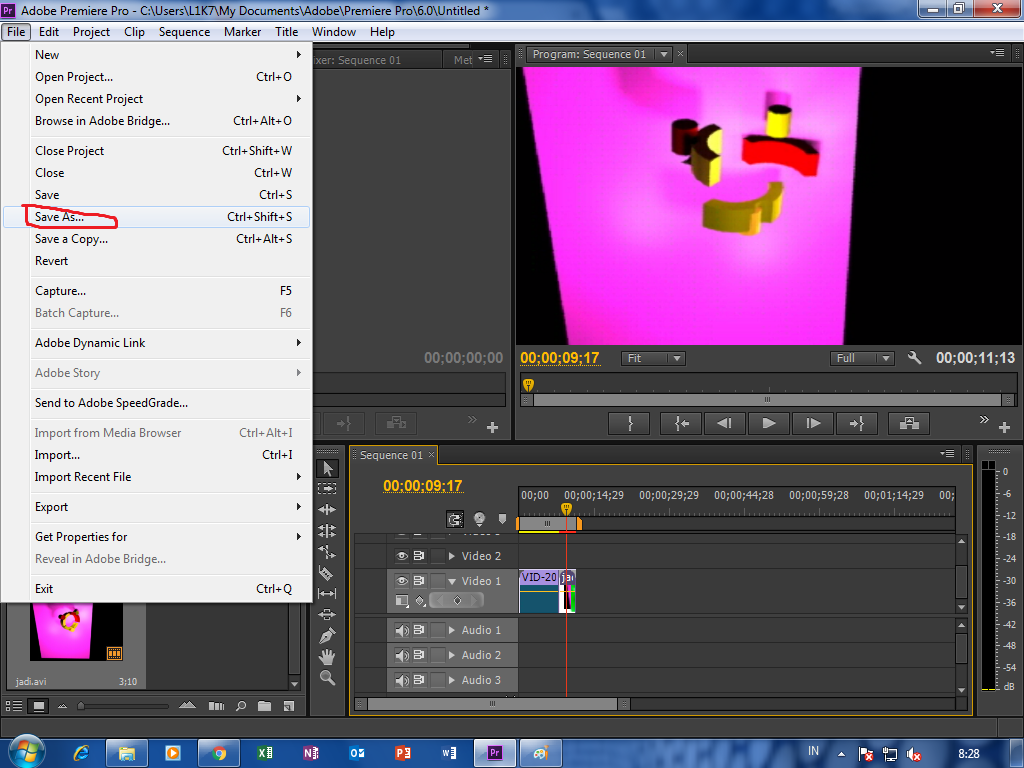The image size is (1024, 768).
Task: Select the Zoom magnifier tool
Action: 328,678
